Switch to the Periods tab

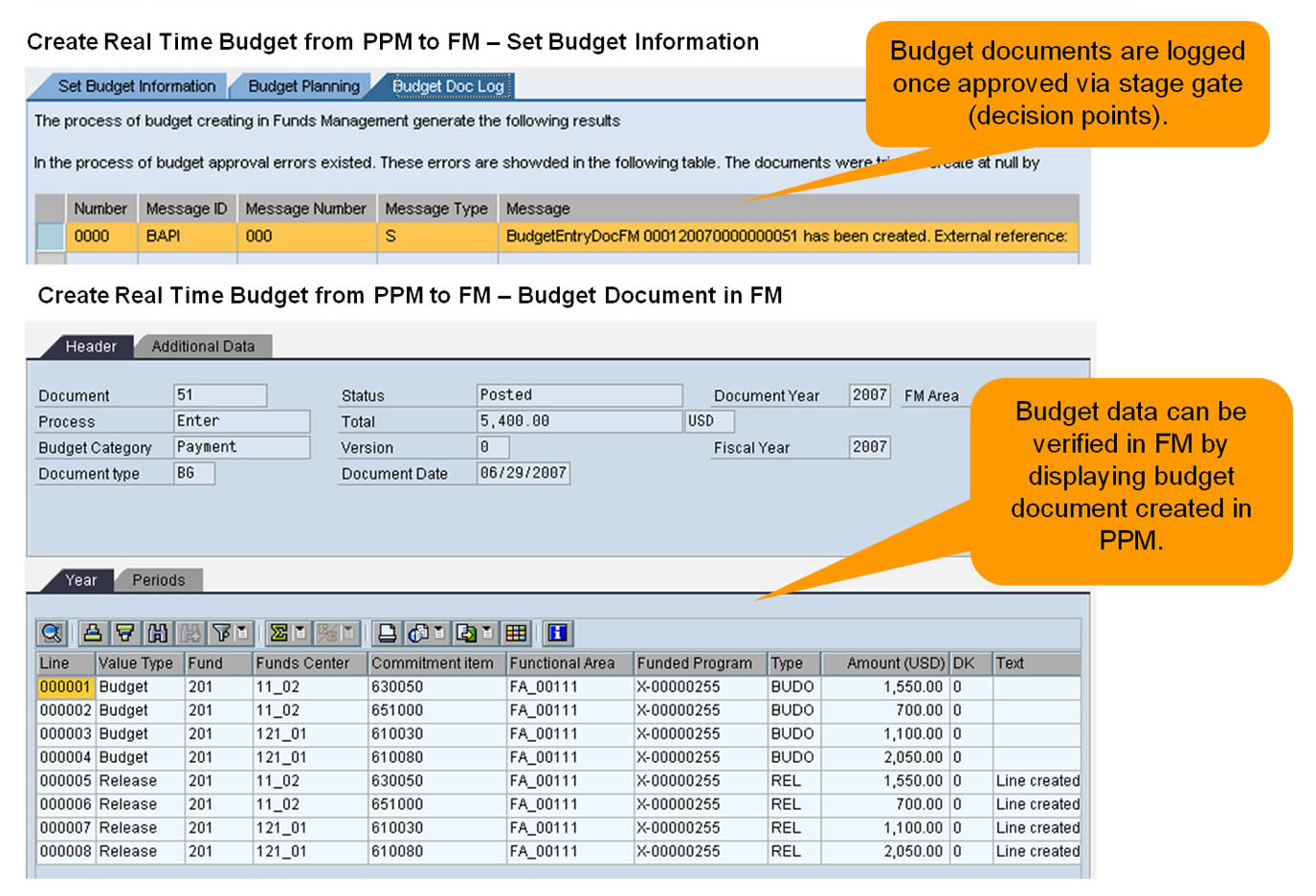pos(158,580)
